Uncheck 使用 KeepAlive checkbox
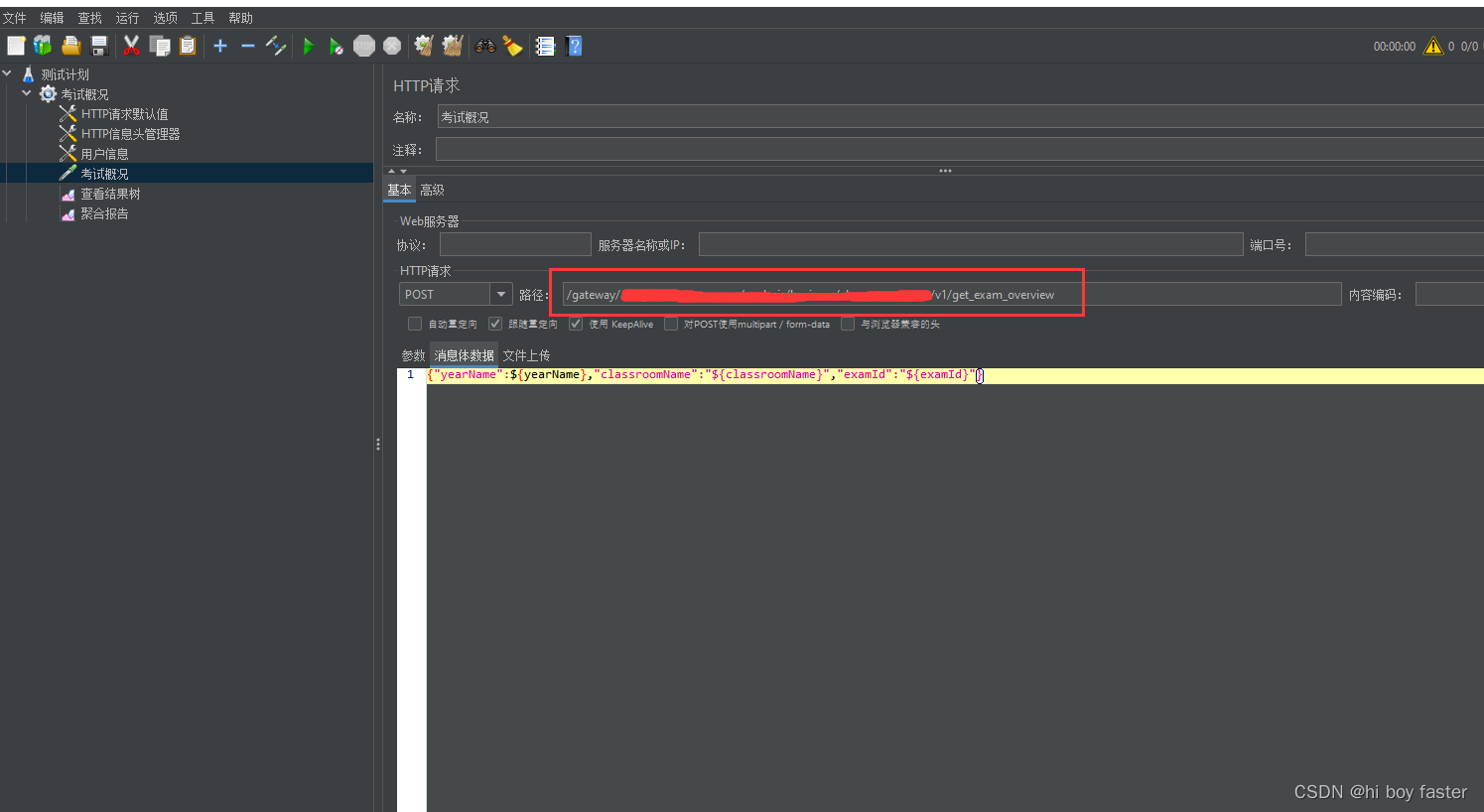 [x=576, y=324]
